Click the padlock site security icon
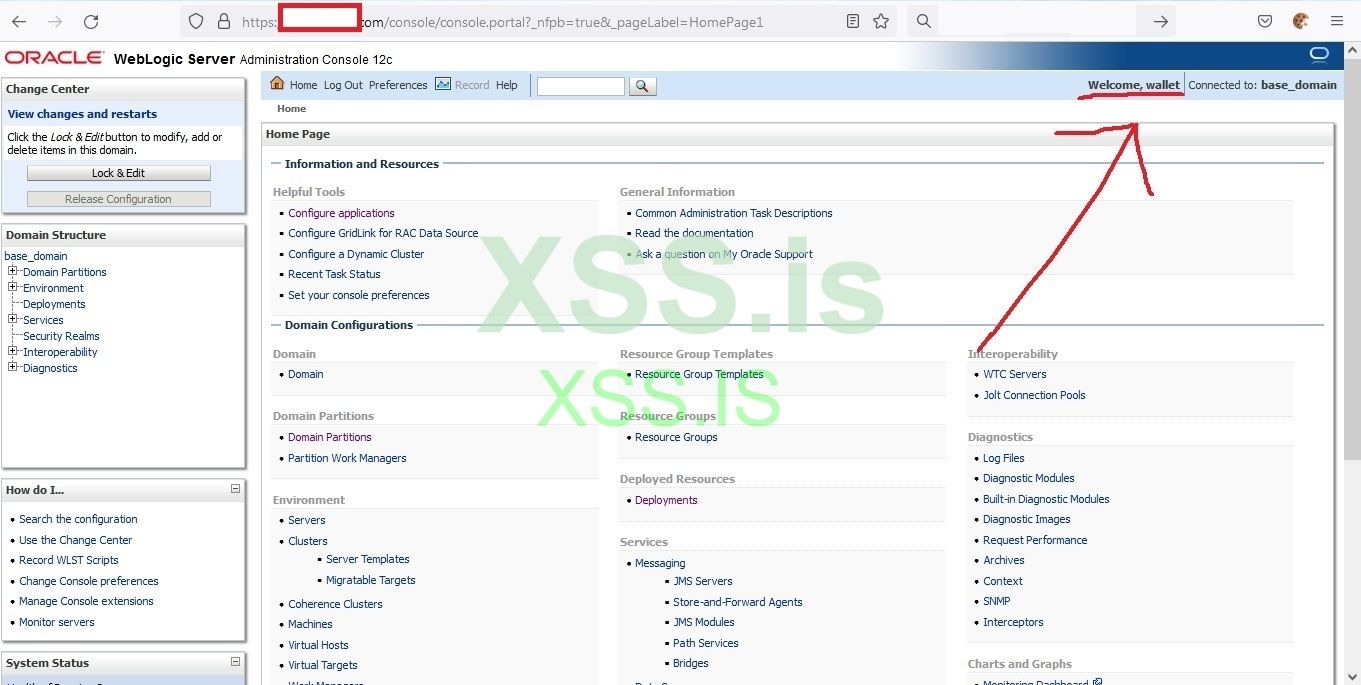 224,21
